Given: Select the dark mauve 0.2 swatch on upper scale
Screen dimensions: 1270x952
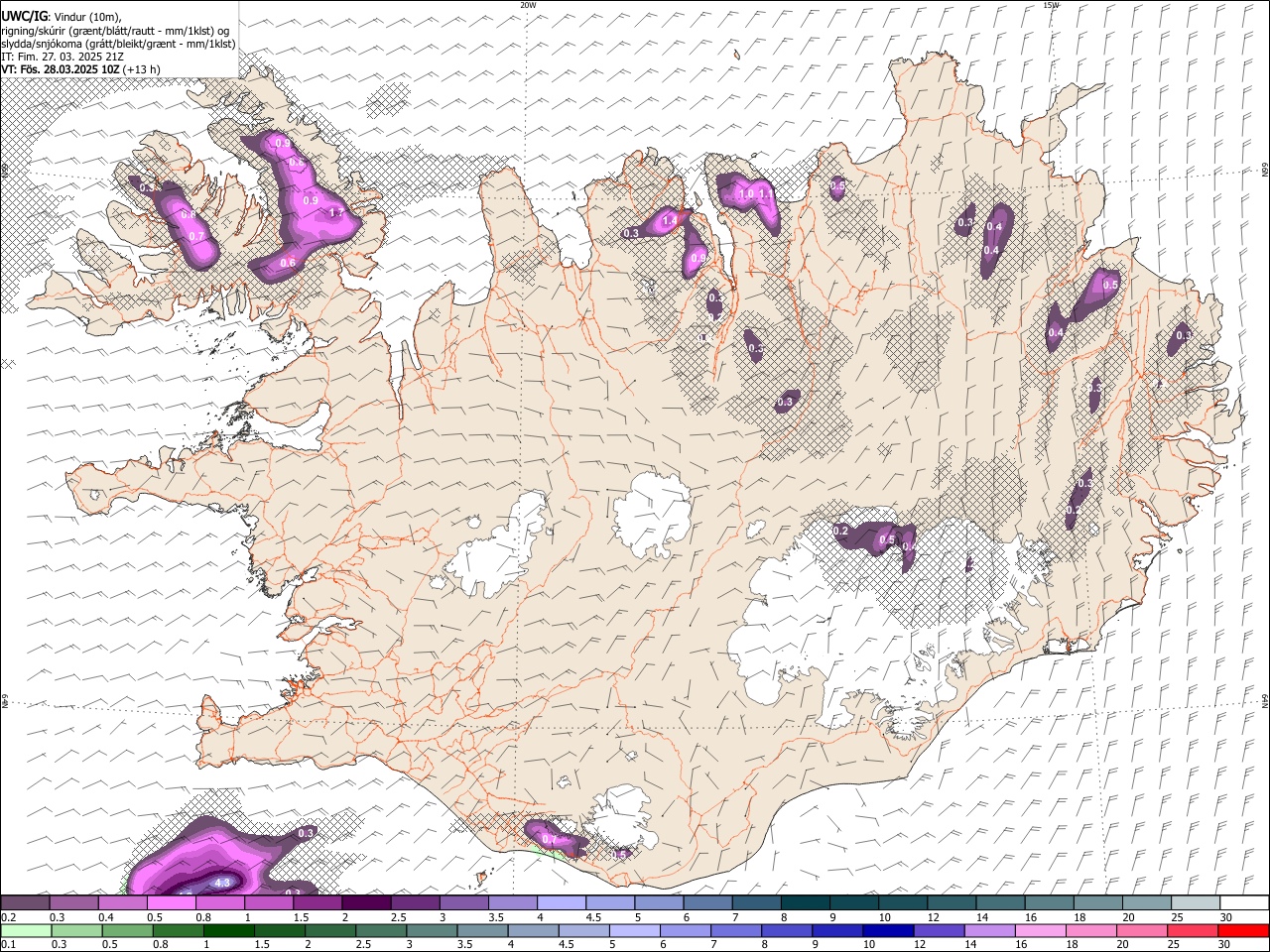Looking at the screenshot, I should pyautogui.click(x=25, y=903).
